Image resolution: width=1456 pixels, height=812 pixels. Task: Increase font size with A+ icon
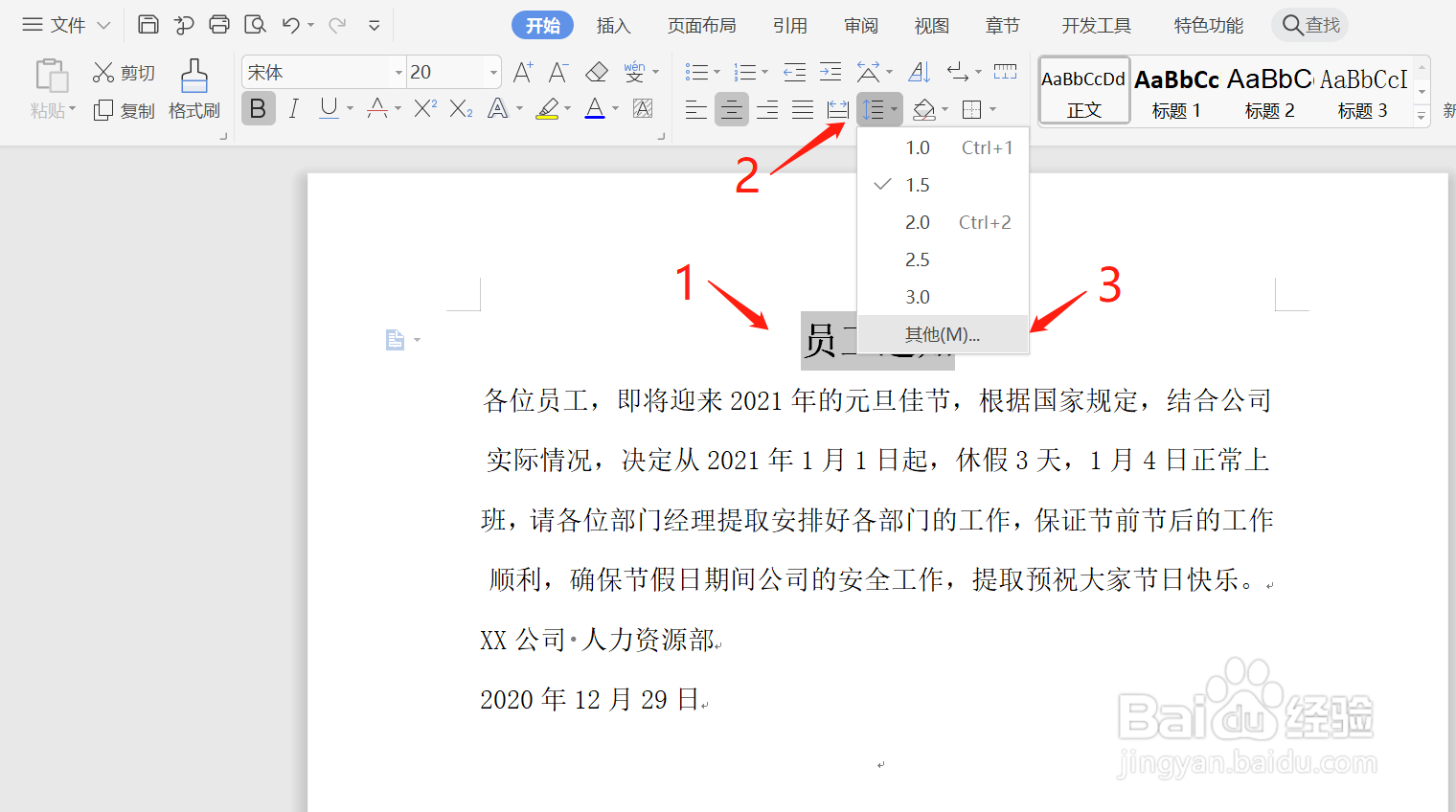coord(522,72)
